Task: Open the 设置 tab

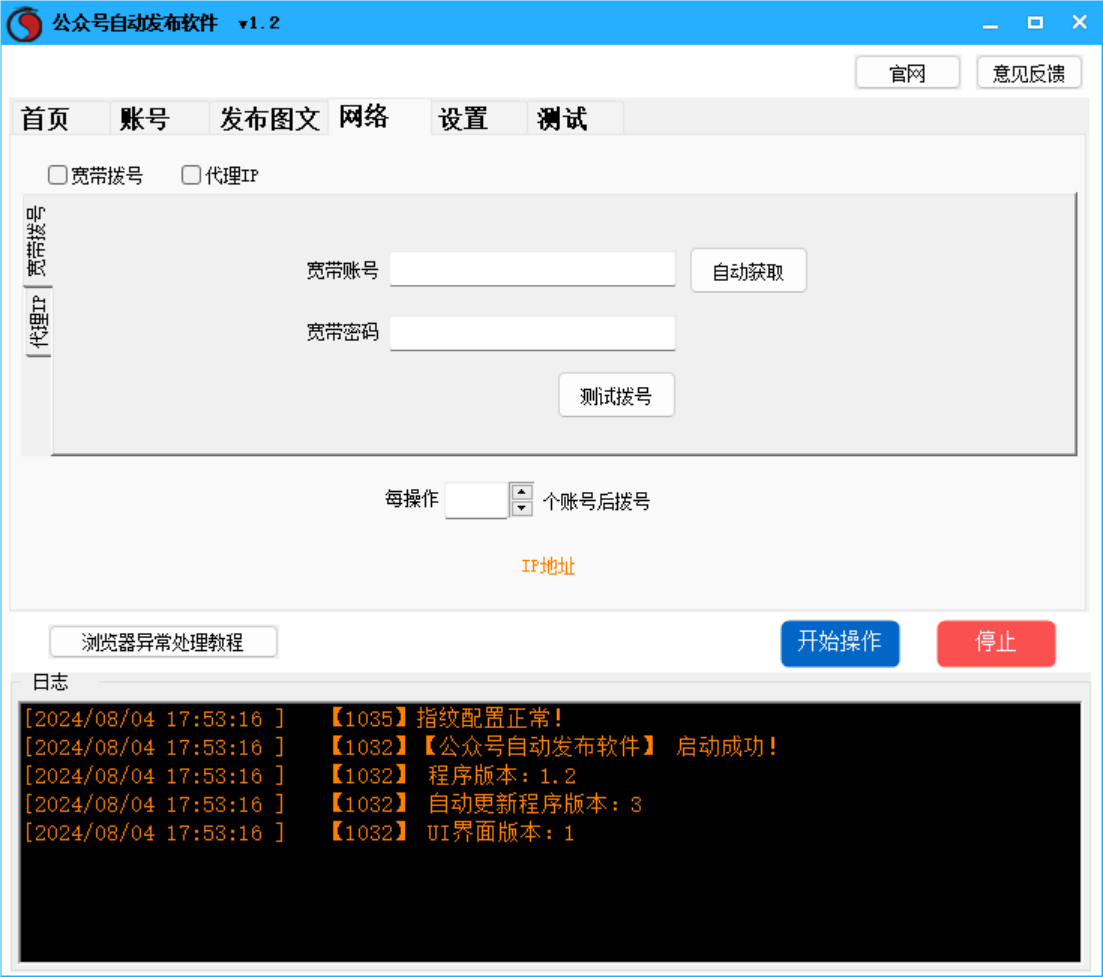Action: (x=478, y=118)
